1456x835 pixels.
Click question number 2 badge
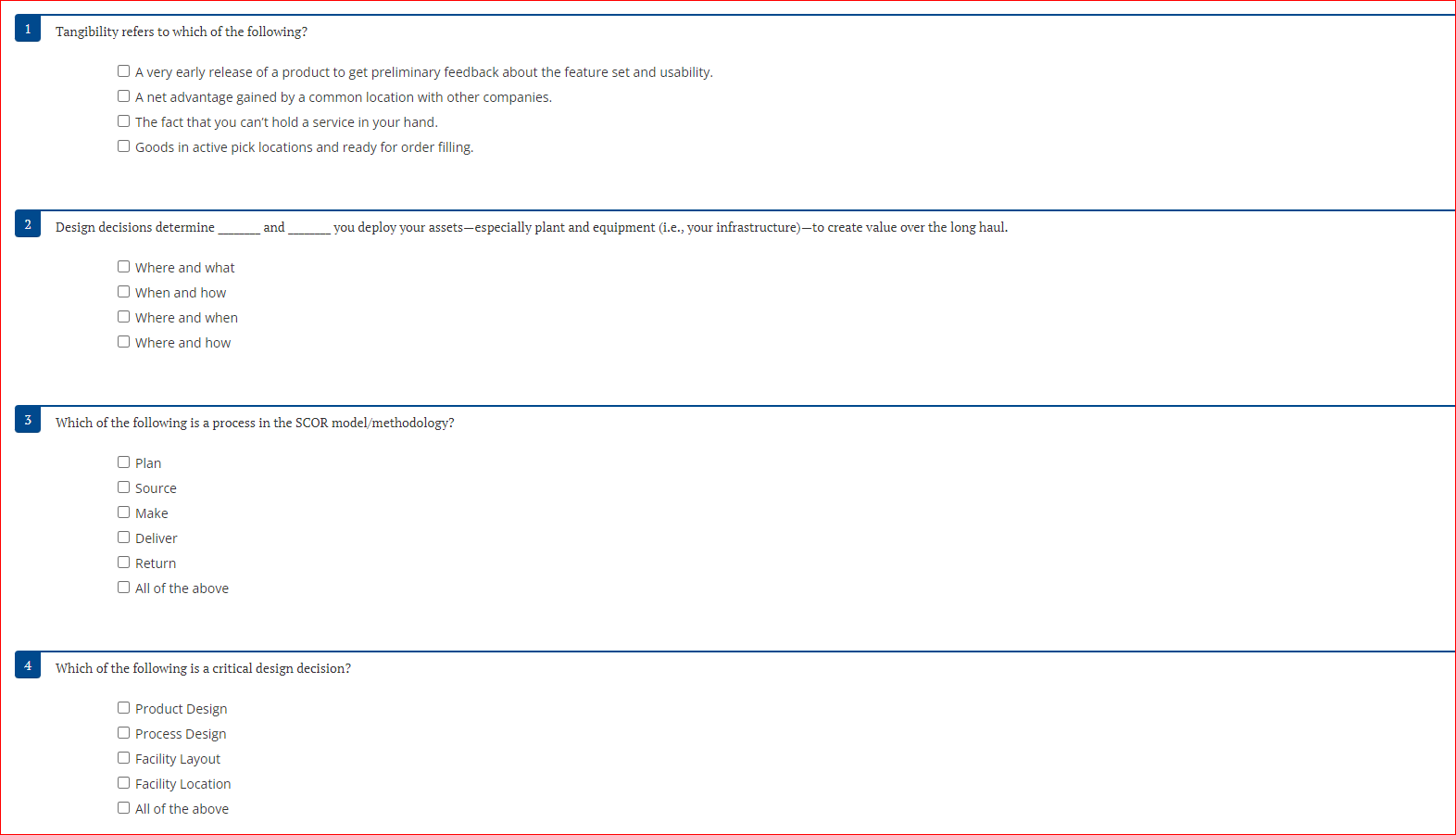28,224
